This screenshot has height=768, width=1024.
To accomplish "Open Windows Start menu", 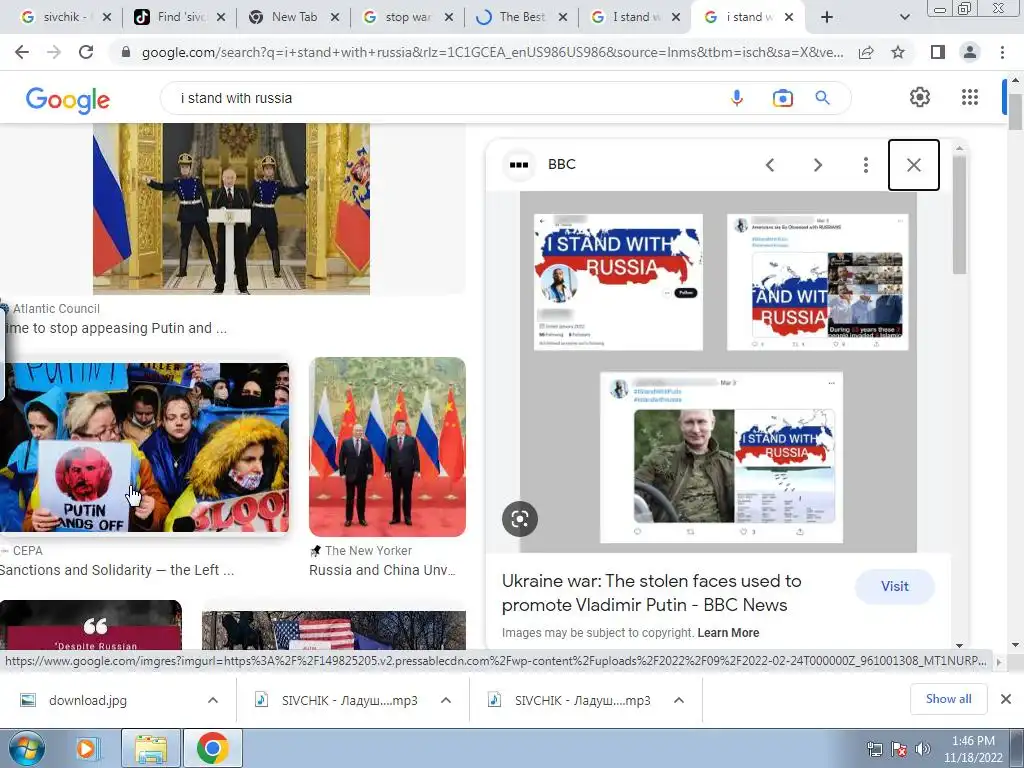I will click(26, 748).
